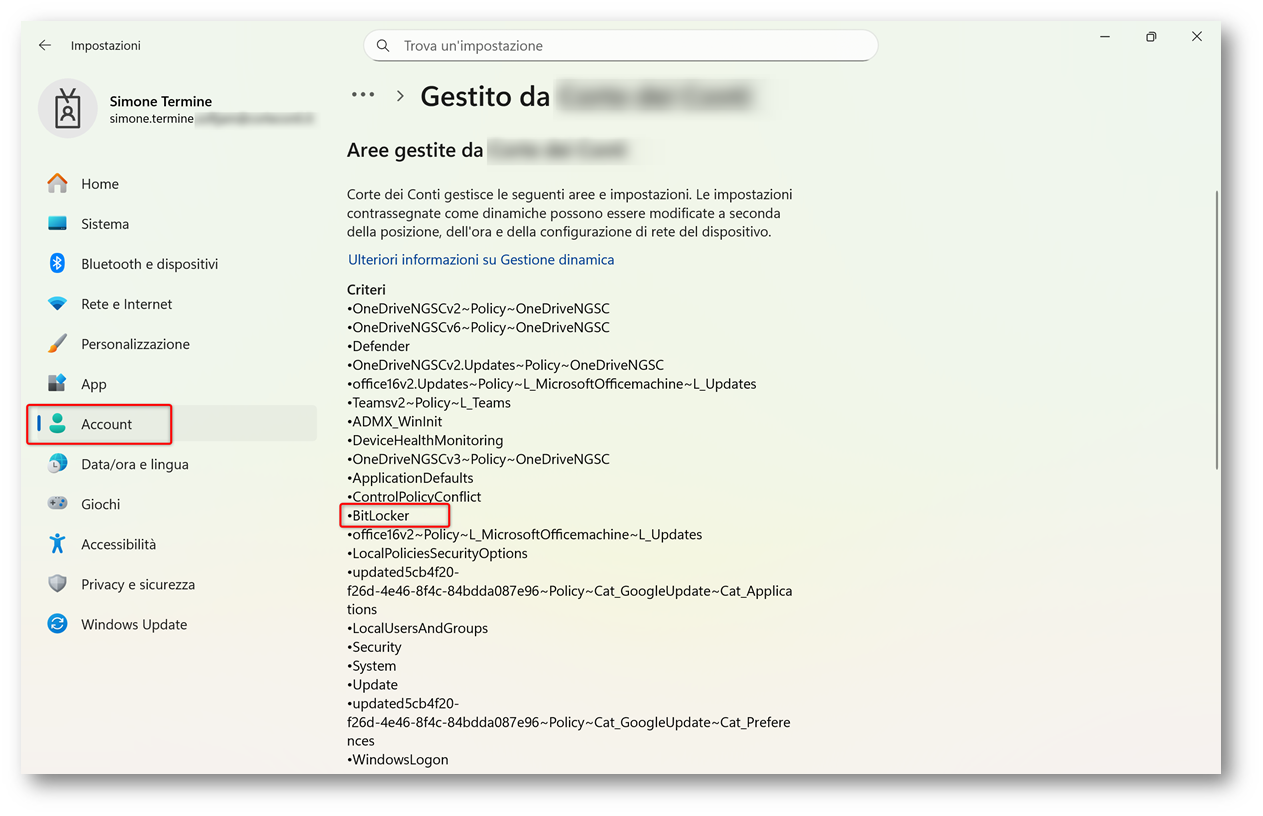
Task: Click the user profile avatar
Action: click(68, 109)
